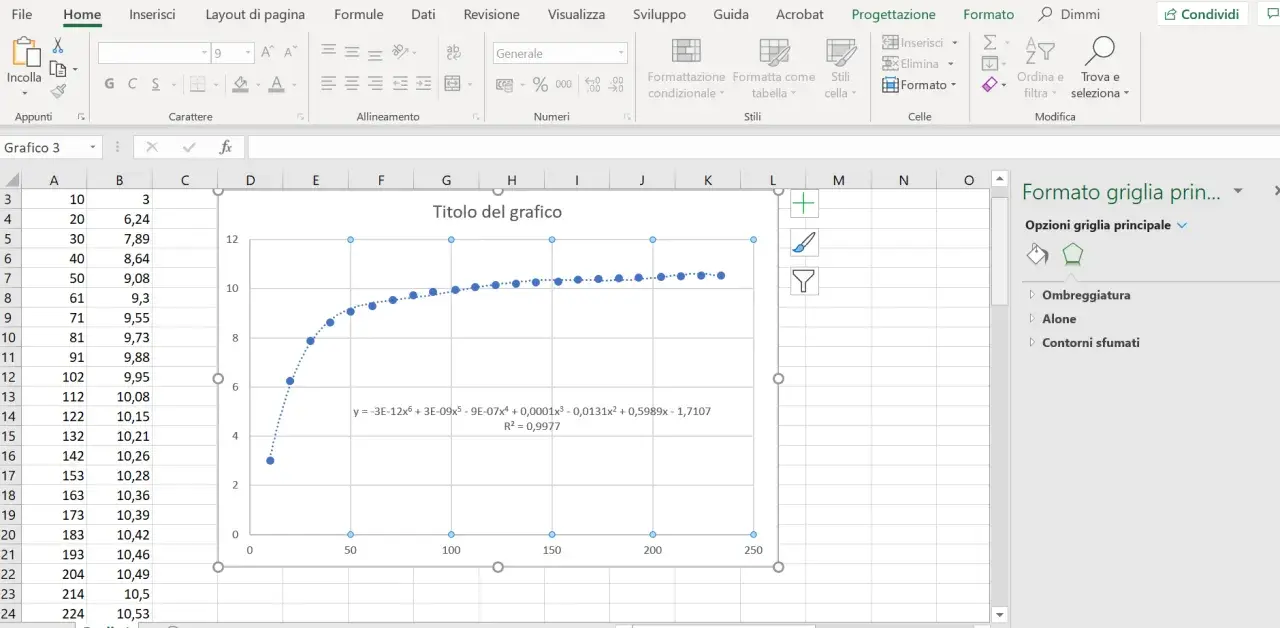The width and height of the screenshot is (1280, 628).
Task: Click the merge and center icon
Action: (452, 84)
